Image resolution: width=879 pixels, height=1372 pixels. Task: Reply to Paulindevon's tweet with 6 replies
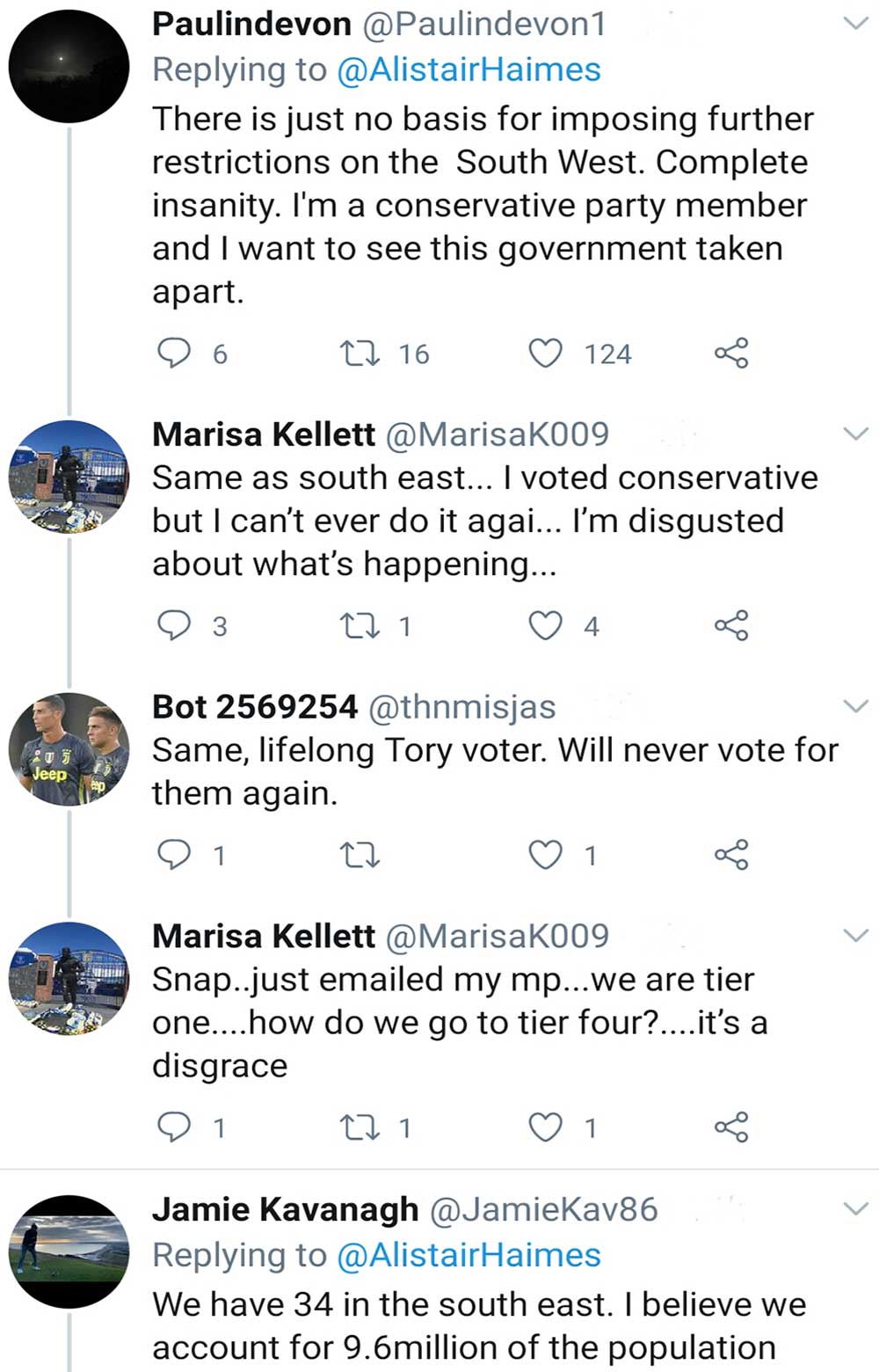(x=173, y=354)
